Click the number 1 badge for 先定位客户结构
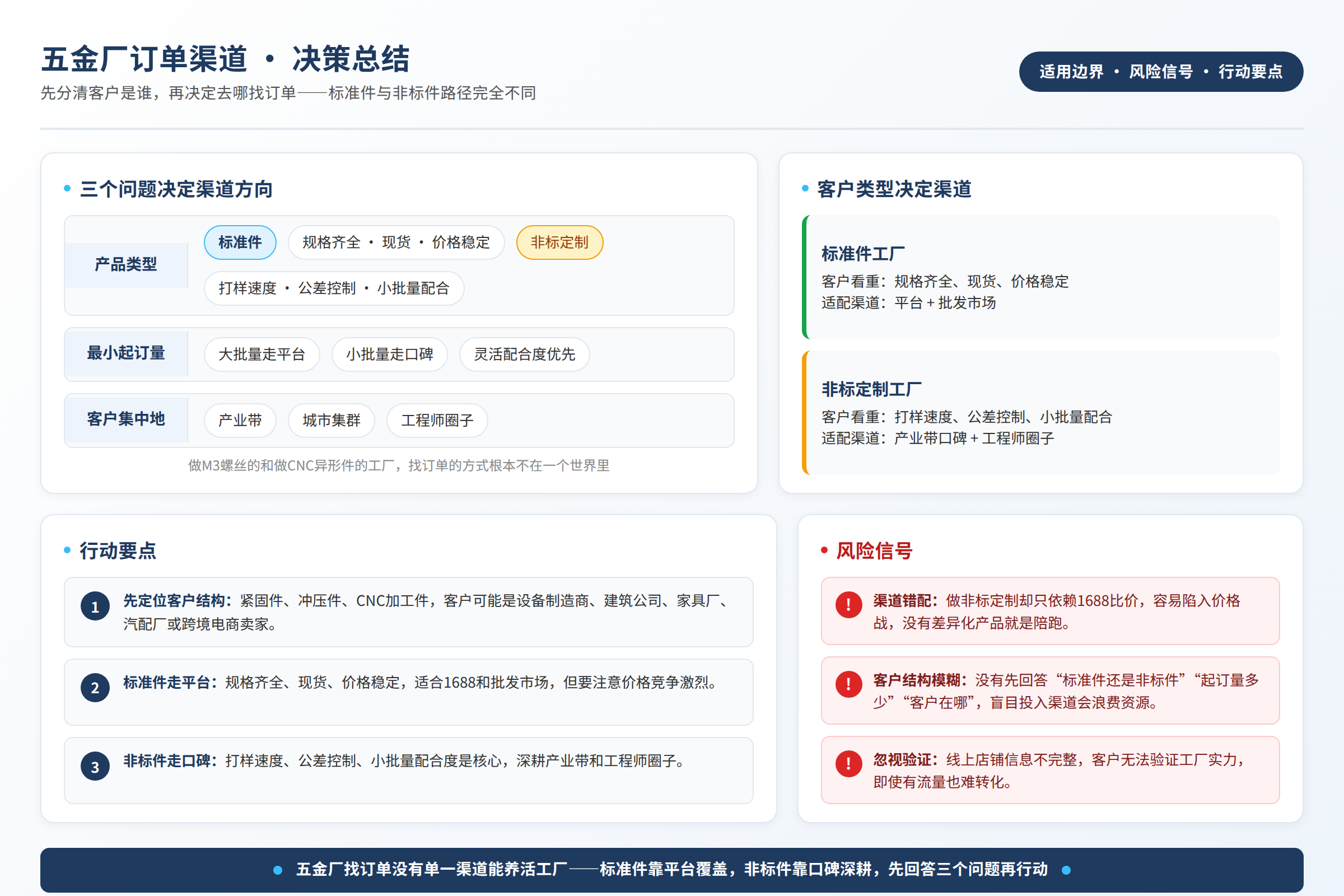The image size is (1344, 896). pyautogui.click(x=95, y=606)
